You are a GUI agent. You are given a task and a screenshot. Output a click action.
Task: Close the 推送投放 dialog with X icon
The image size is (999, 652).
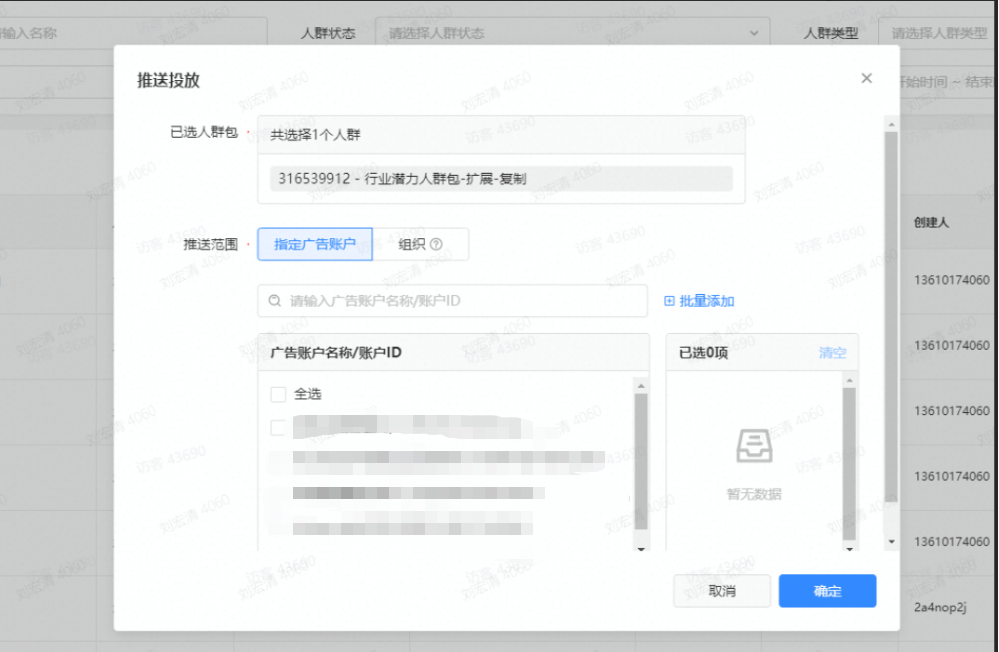[866, 78]
